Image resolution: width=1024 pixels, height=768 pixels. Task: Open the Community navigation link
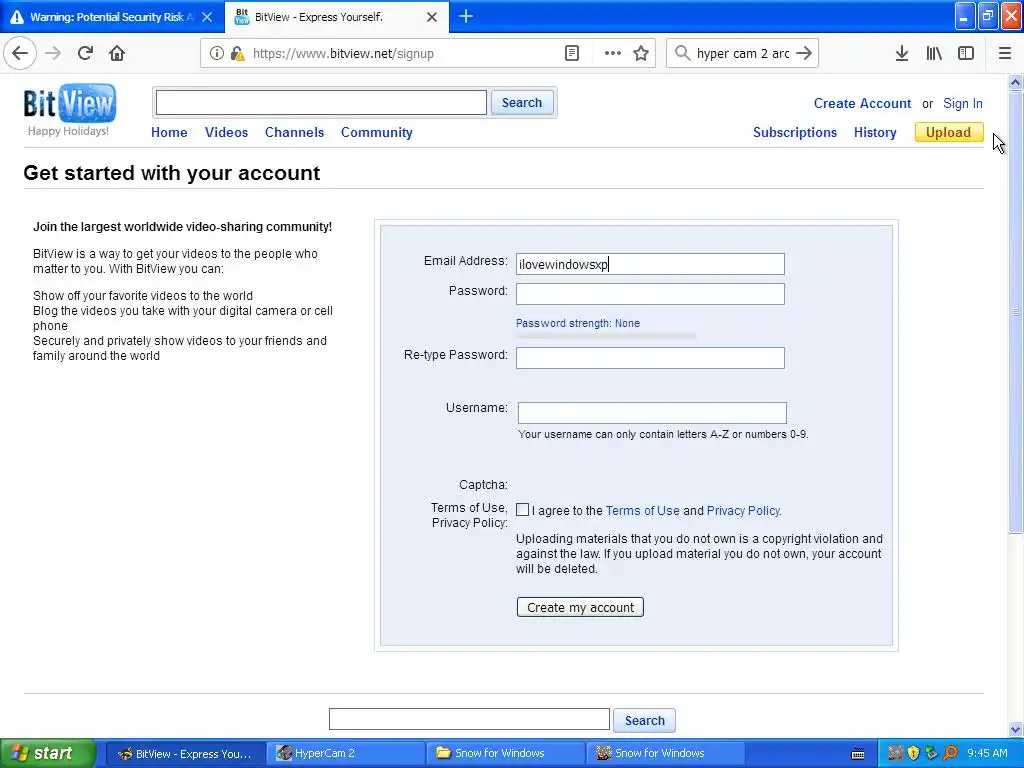(377, 133)
